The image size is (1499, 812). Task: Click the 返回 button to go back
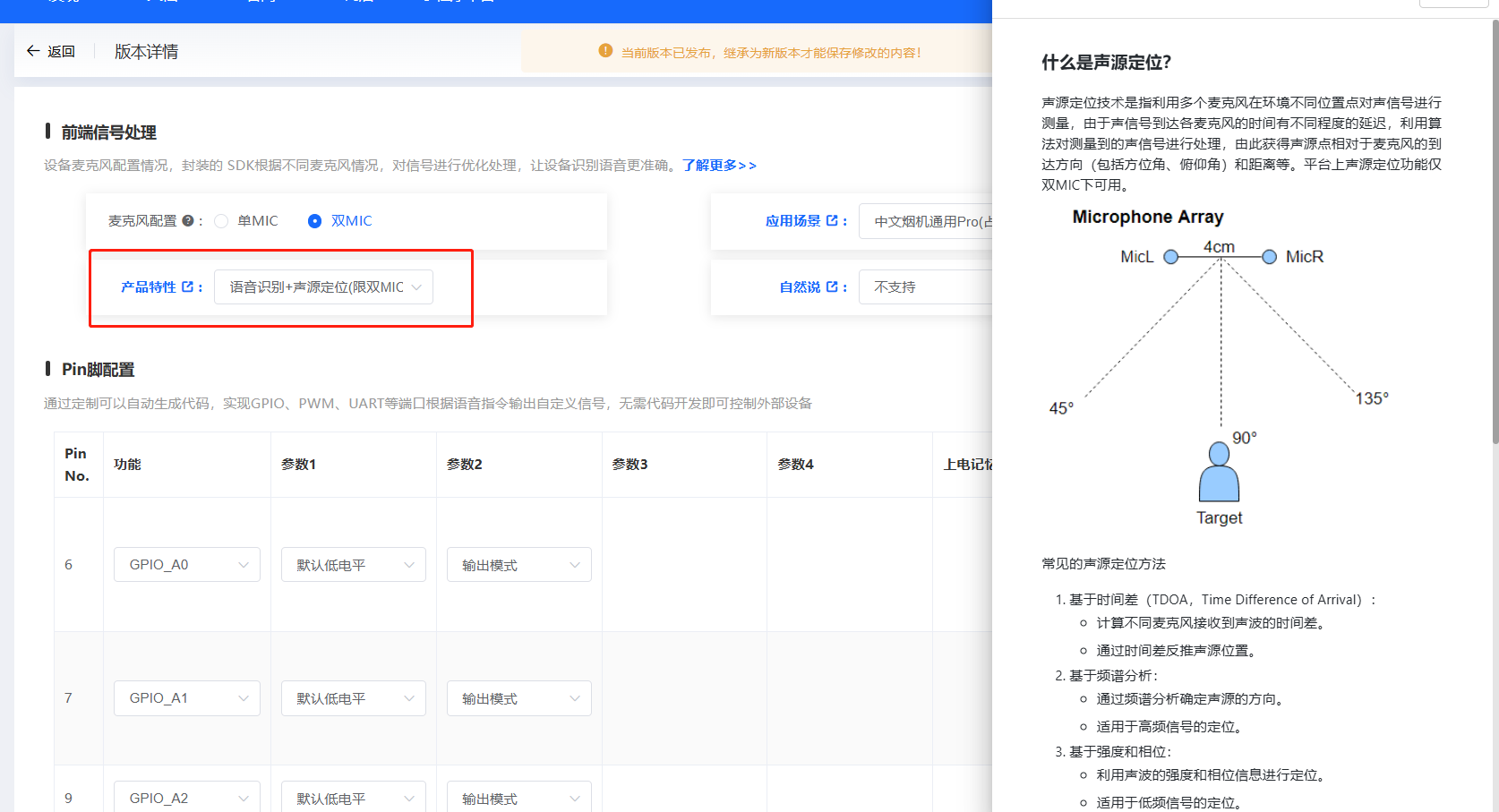[x=52, y=50]
